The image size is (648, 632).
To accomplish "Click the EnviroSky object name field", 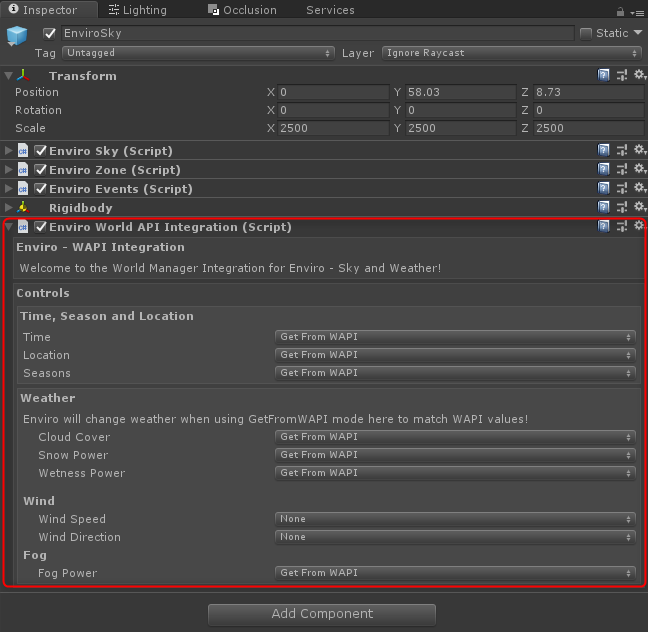I will [x=317, y=33].
